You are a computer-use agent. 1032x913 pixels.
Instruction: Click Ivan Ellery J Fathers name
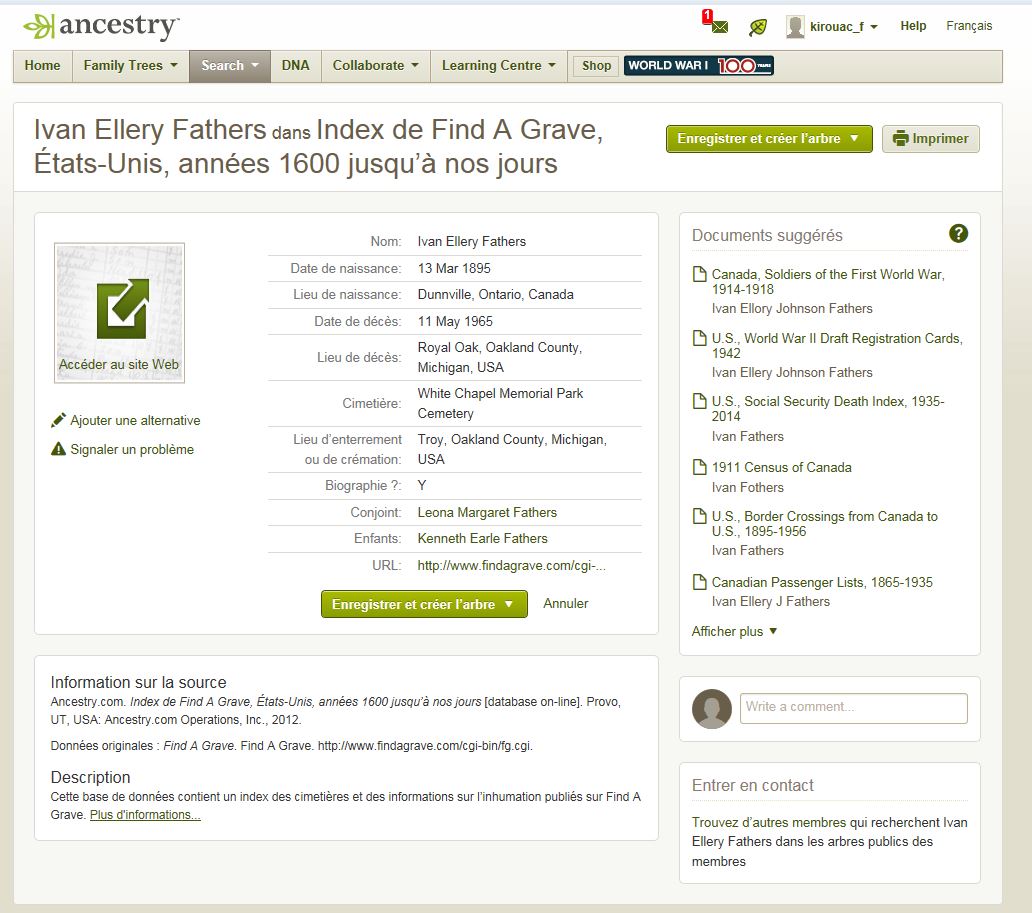tap(771, 602)
